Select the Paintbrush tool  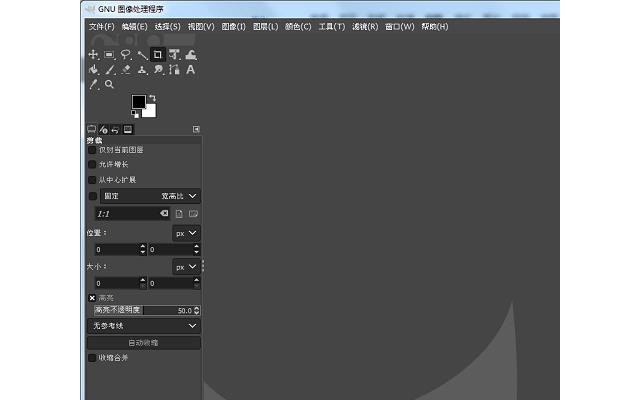click(109, 70)
